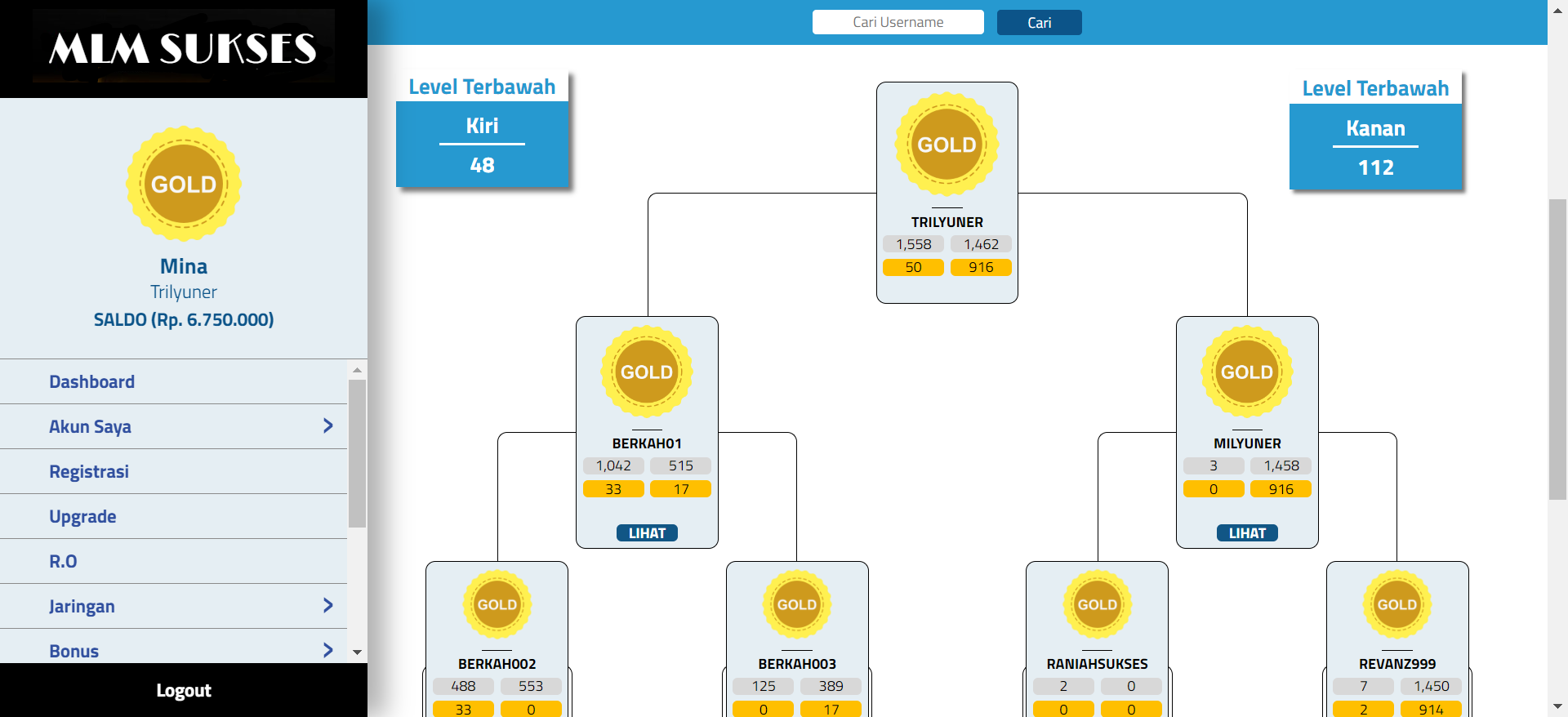
Task: Click the BERKAH02 gold badge icon
Action: [497, 604]
